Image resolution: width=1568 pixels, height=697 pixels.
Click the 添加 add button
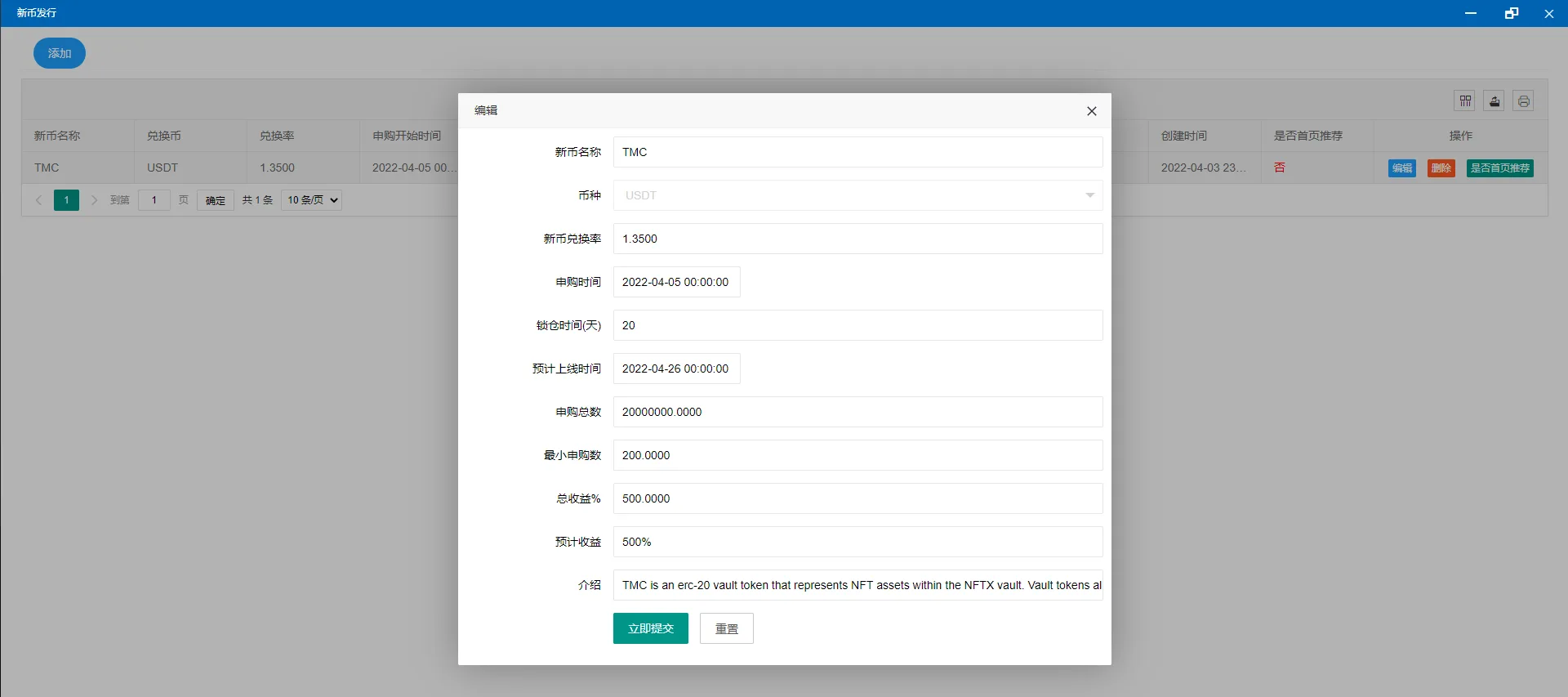point(60,53)
